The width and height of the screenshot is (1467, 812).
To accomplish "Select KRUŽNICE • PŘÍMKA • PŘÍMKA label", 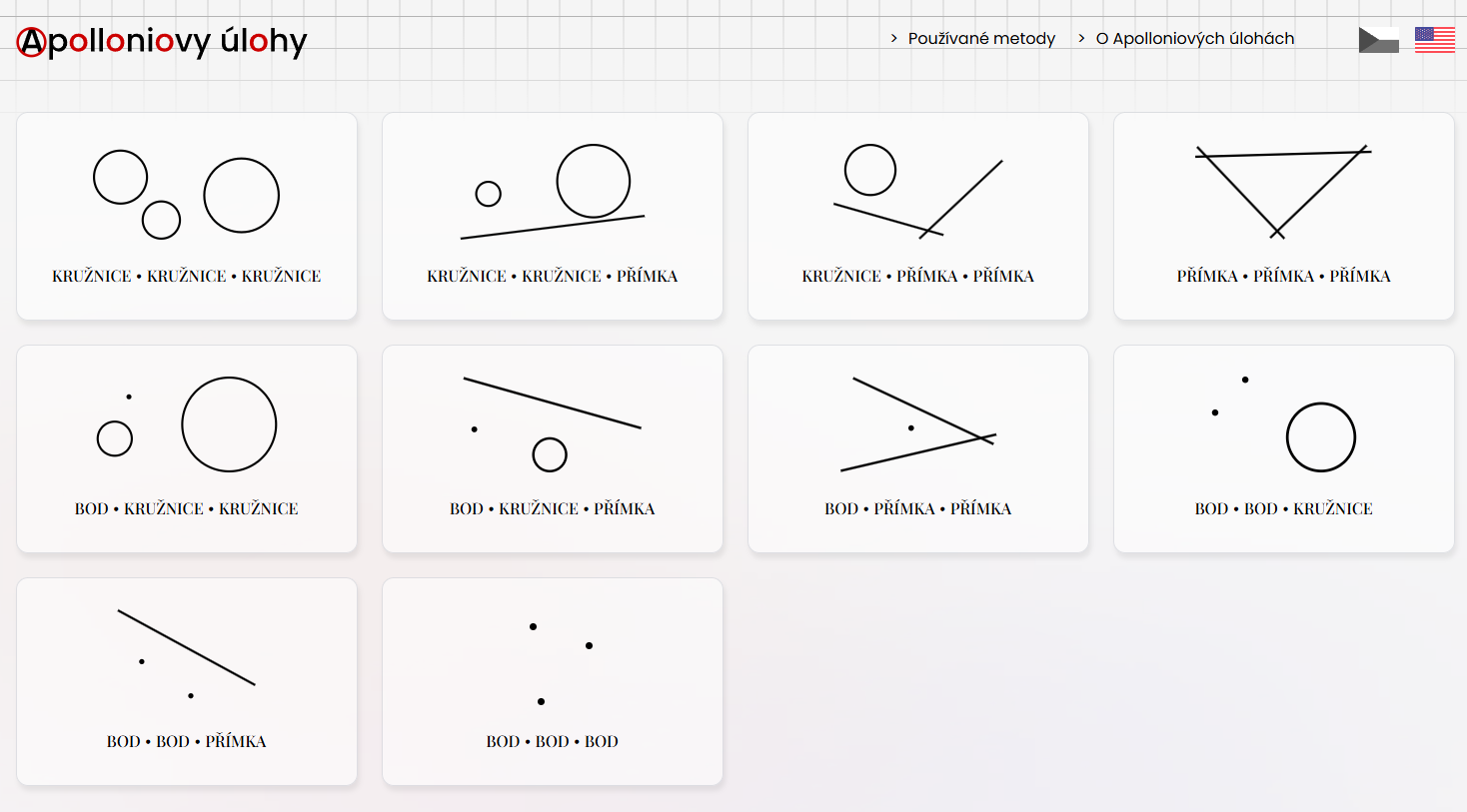I will click(917, 276).
